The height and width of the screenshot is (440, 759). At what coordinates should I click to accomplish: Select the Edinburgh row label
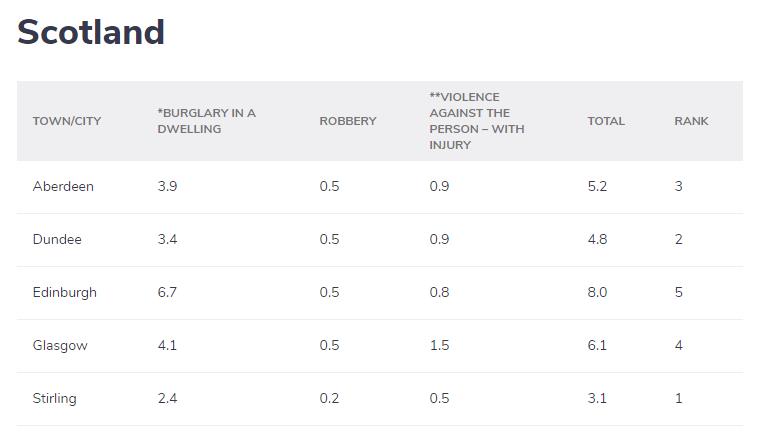click(x=65, y=293)
